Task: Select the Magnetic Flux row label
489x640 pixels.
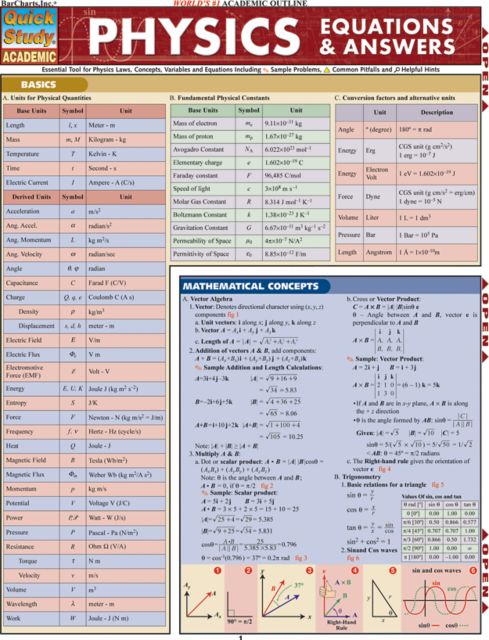Action: point(25,475)
